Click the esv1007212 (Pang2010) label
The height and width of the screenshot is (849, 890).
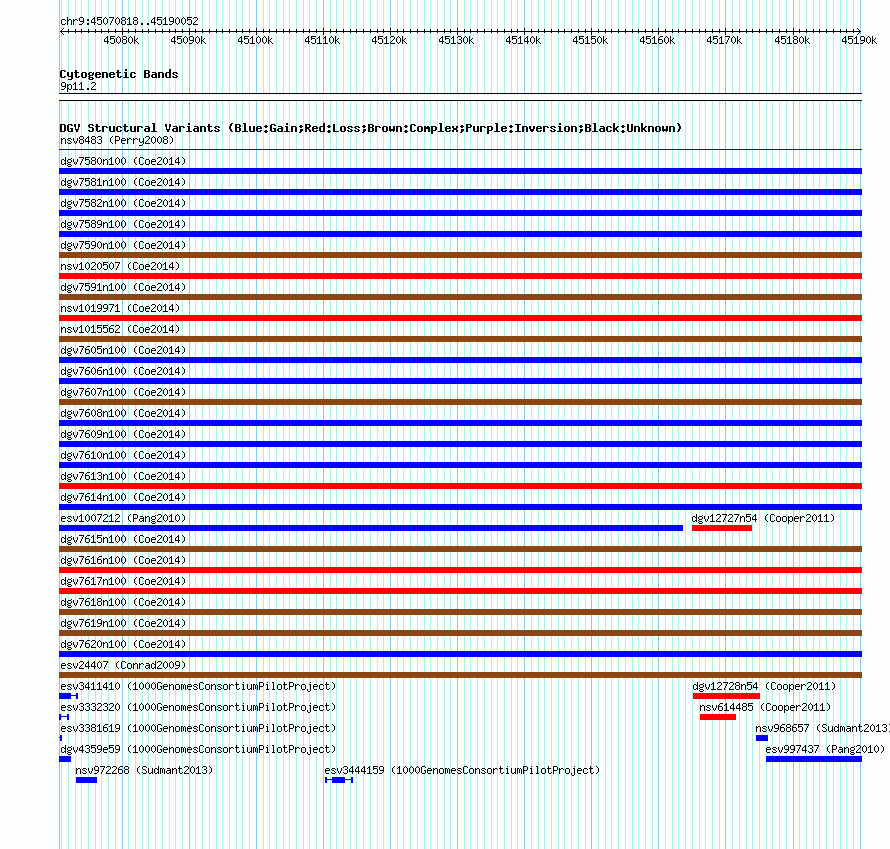(x=123, y=518)
